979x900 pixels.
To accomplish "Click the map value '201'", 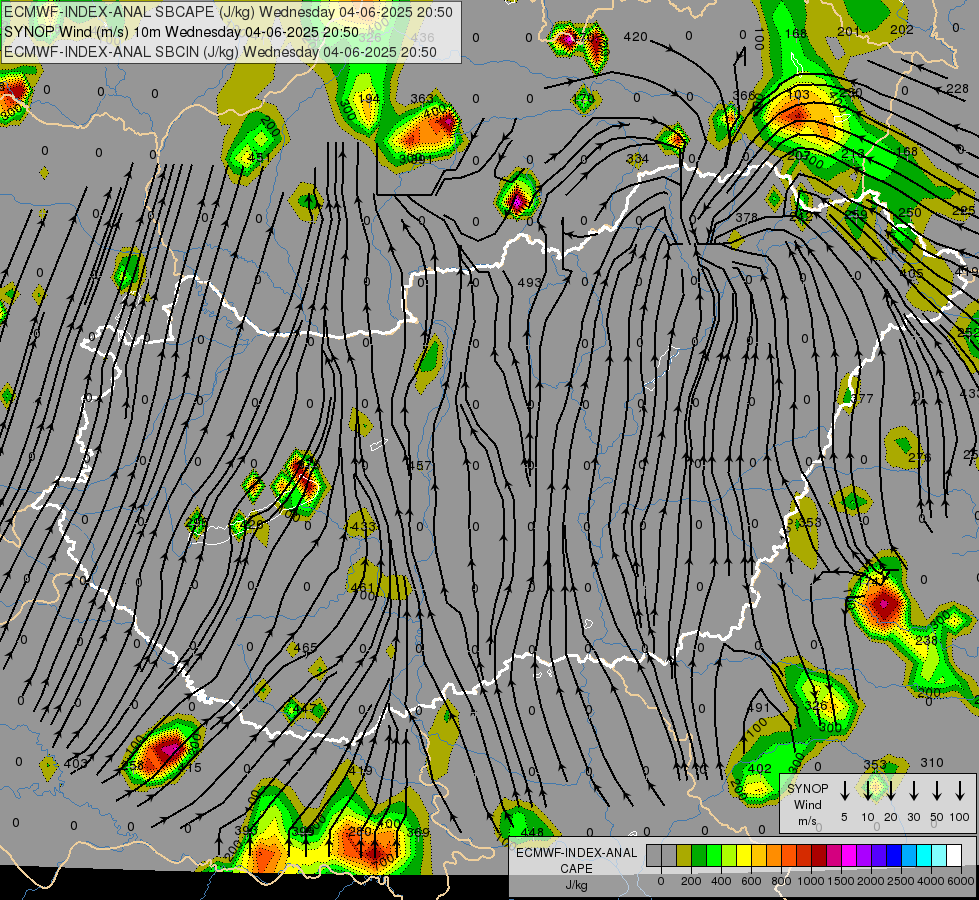I will [849, 32].
